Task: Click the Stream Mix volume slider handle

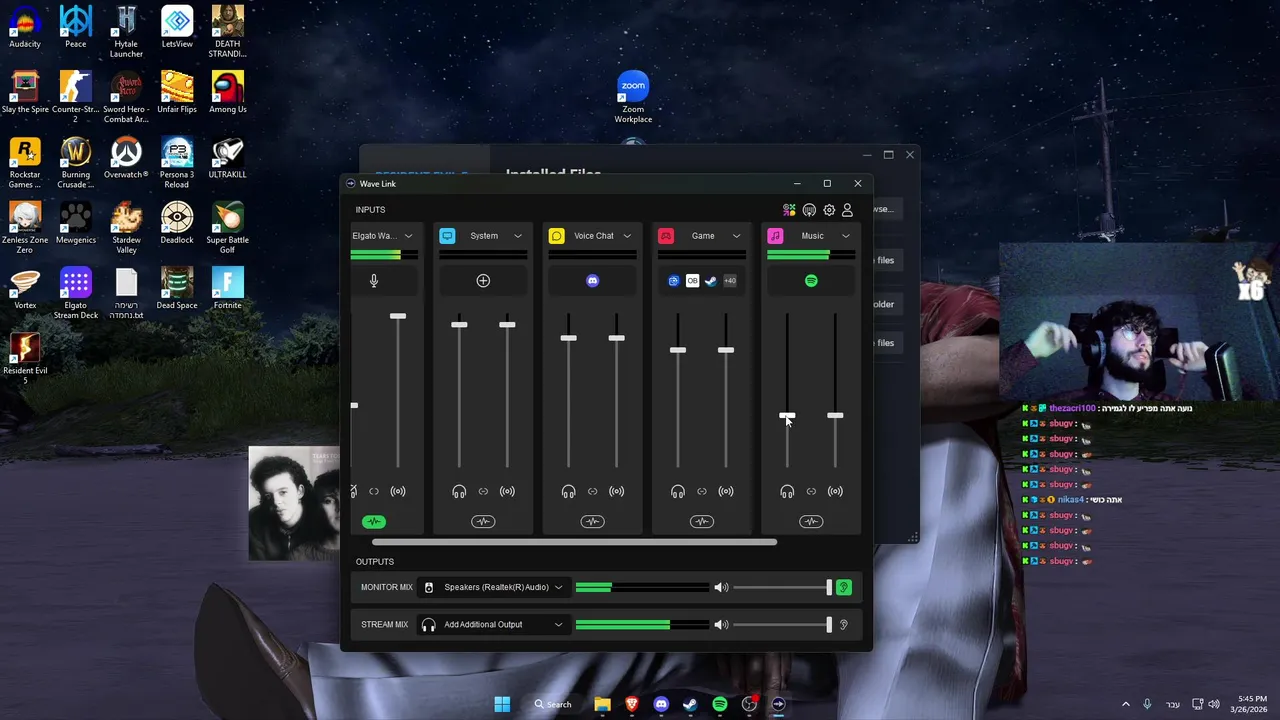Action: coord(829,625)
